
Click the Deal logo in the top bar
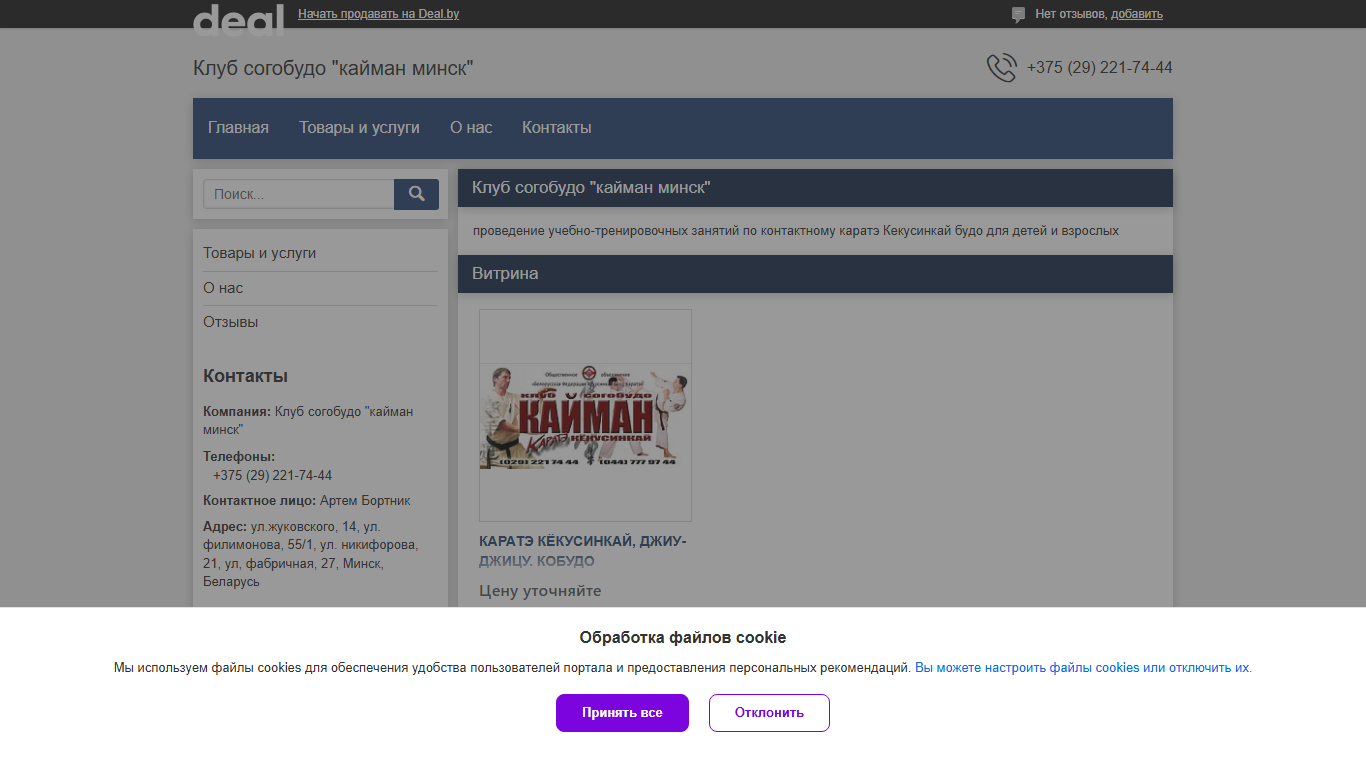click(238, 20)
